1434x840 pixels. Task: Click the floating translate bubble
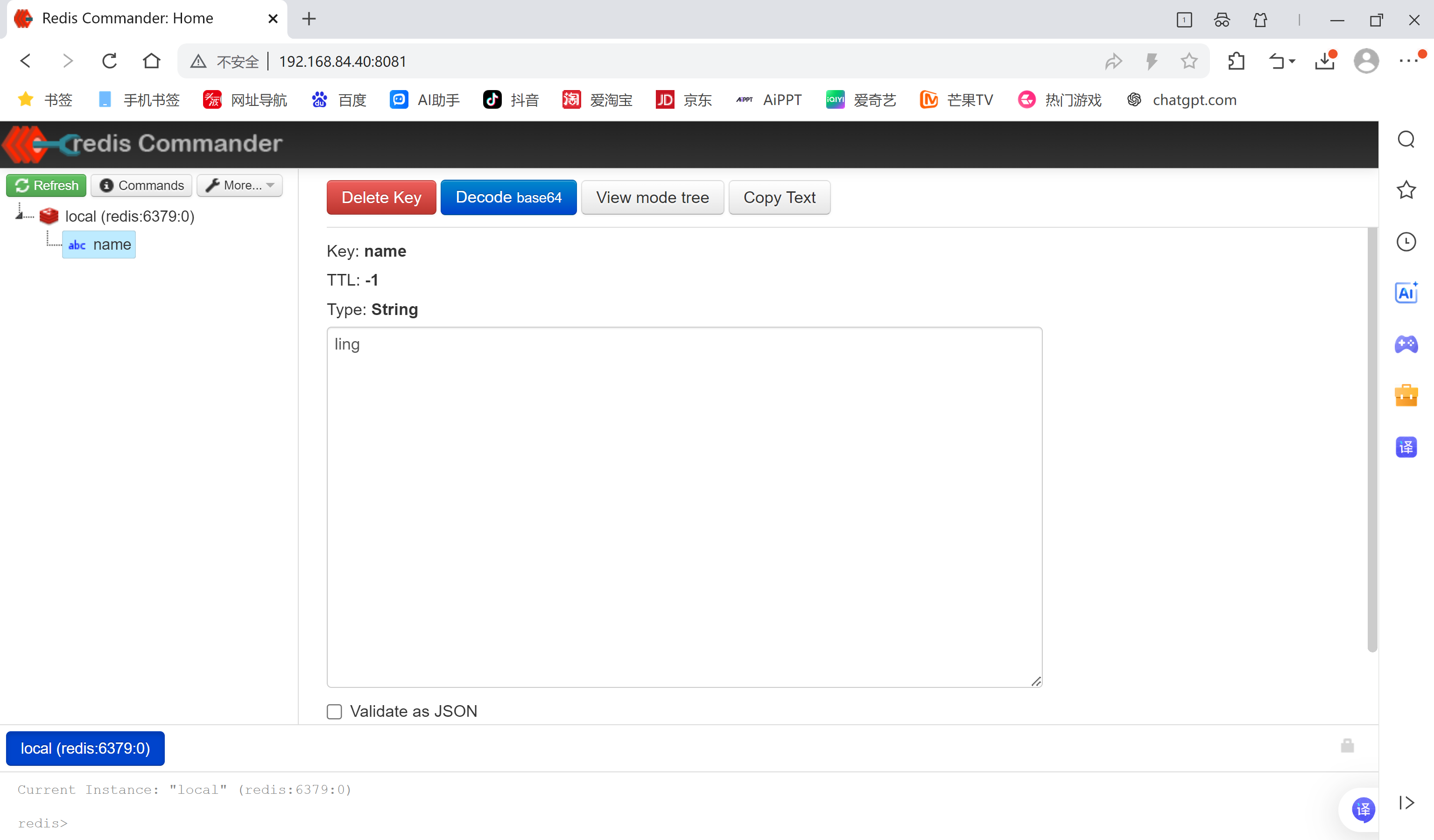coord(1364,809)
